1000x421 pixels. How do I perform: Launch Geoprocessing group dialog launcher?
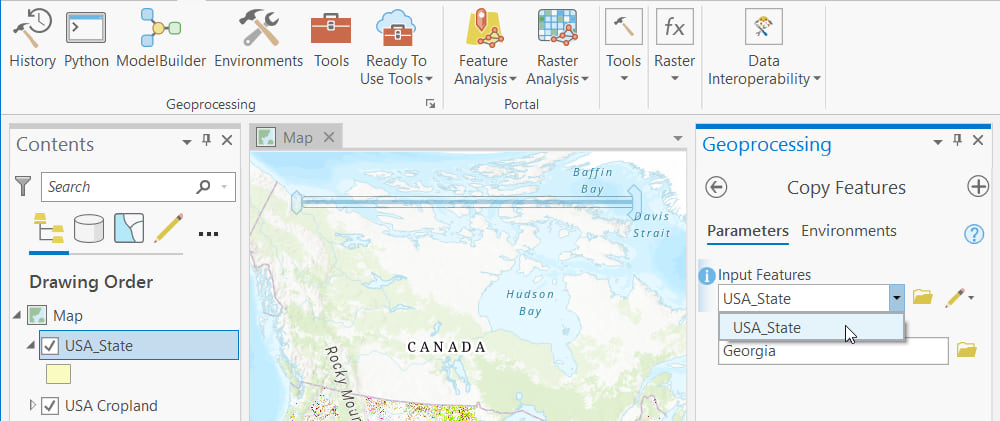430,104
